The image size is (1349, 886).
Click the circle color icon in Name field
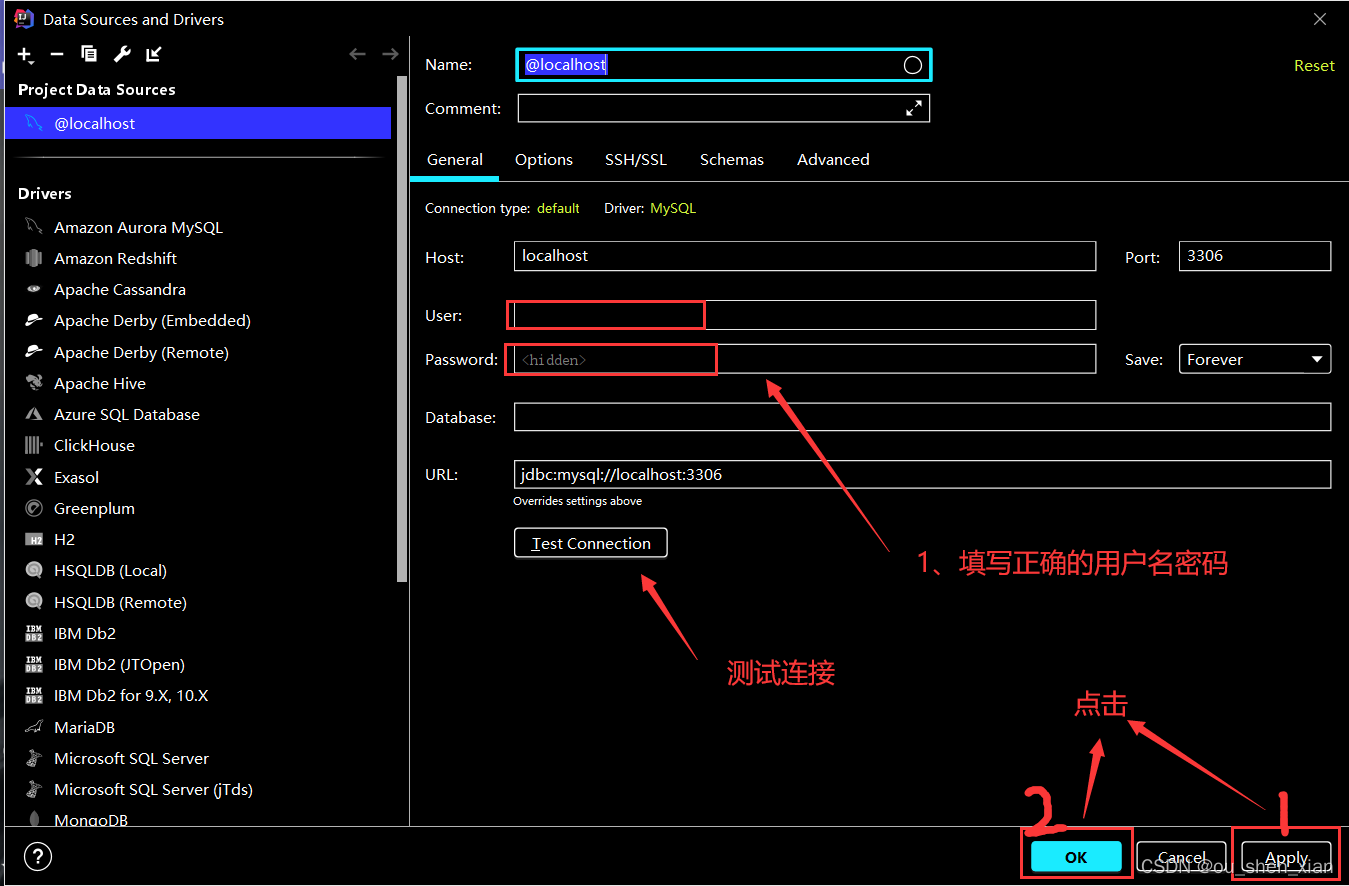tap(912, 65)
